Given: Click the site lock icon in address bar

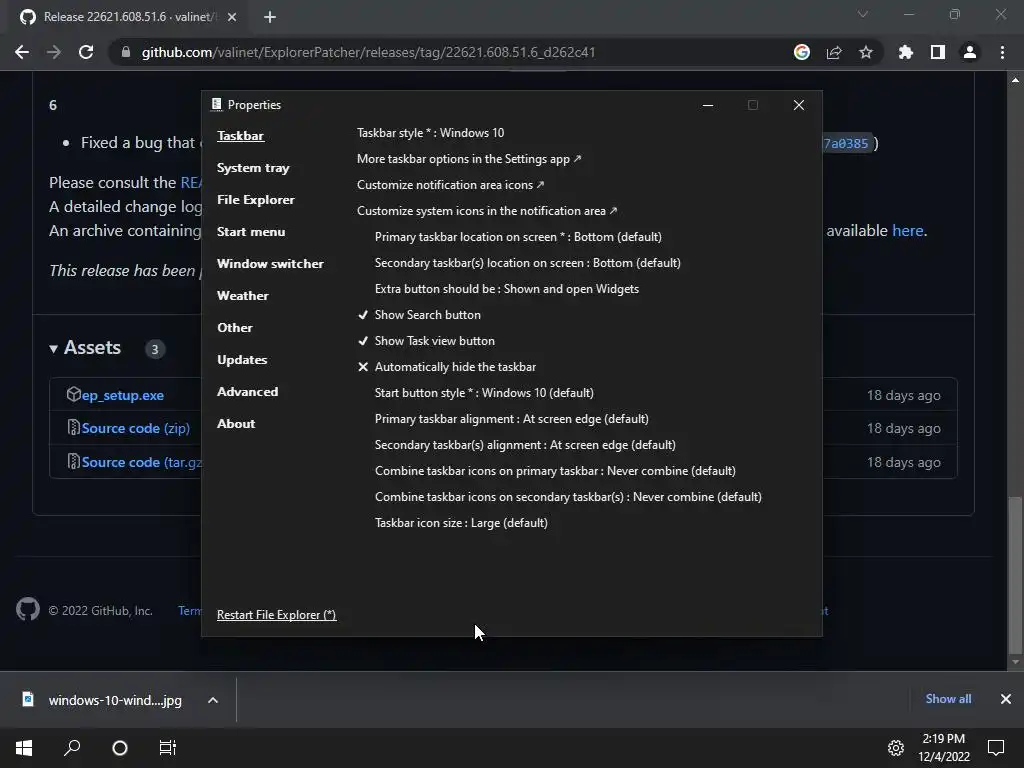Looking at the screenshot, I should (x=126, y=52).
